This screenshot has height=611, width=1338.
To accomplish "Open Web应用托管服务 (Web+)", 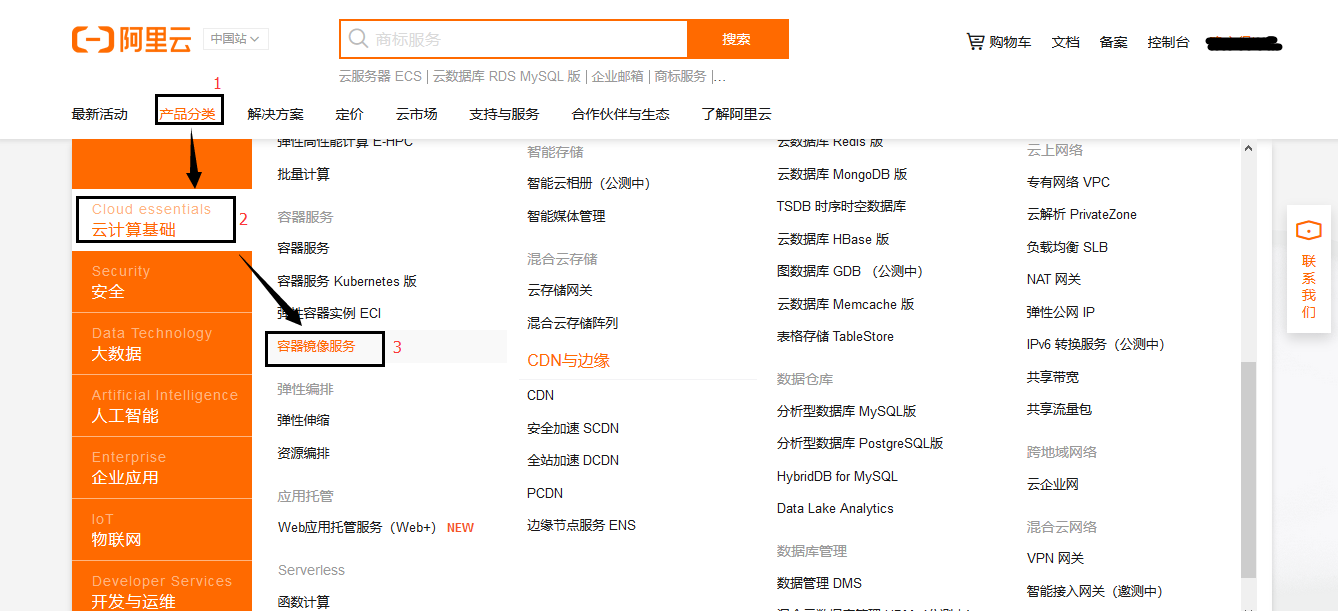I will tap(358, 527).
